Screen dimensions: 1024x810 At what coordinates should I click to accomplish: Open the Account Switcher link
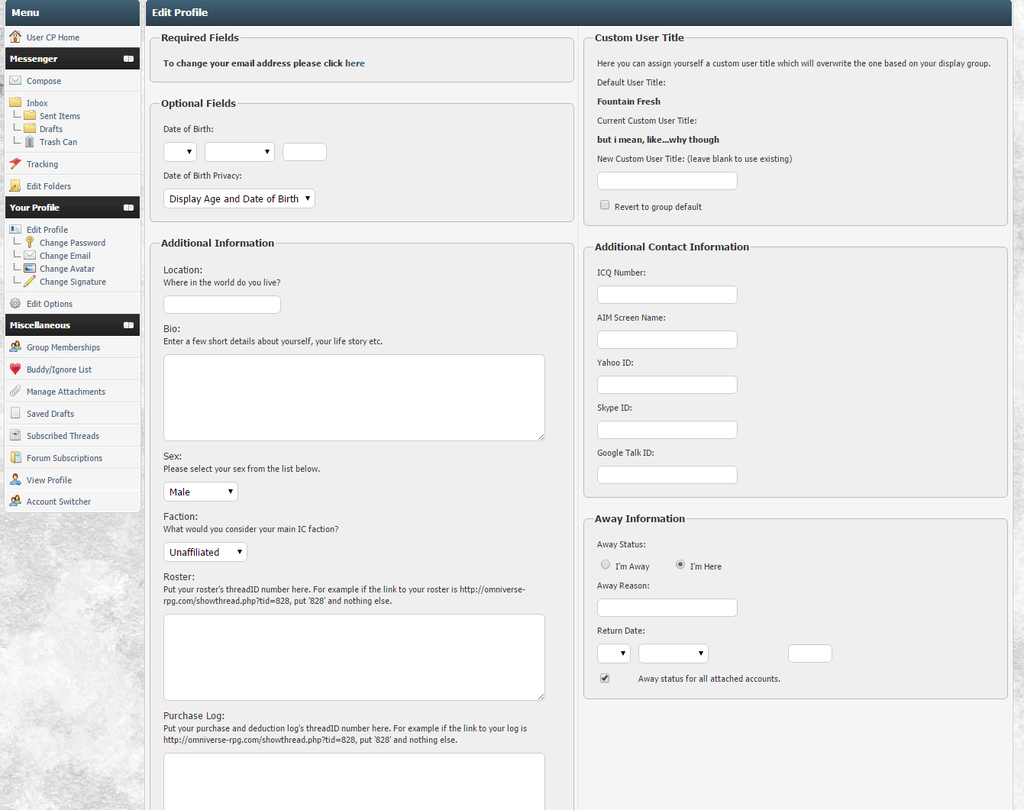pyautogui.click(x=59, y=502)
